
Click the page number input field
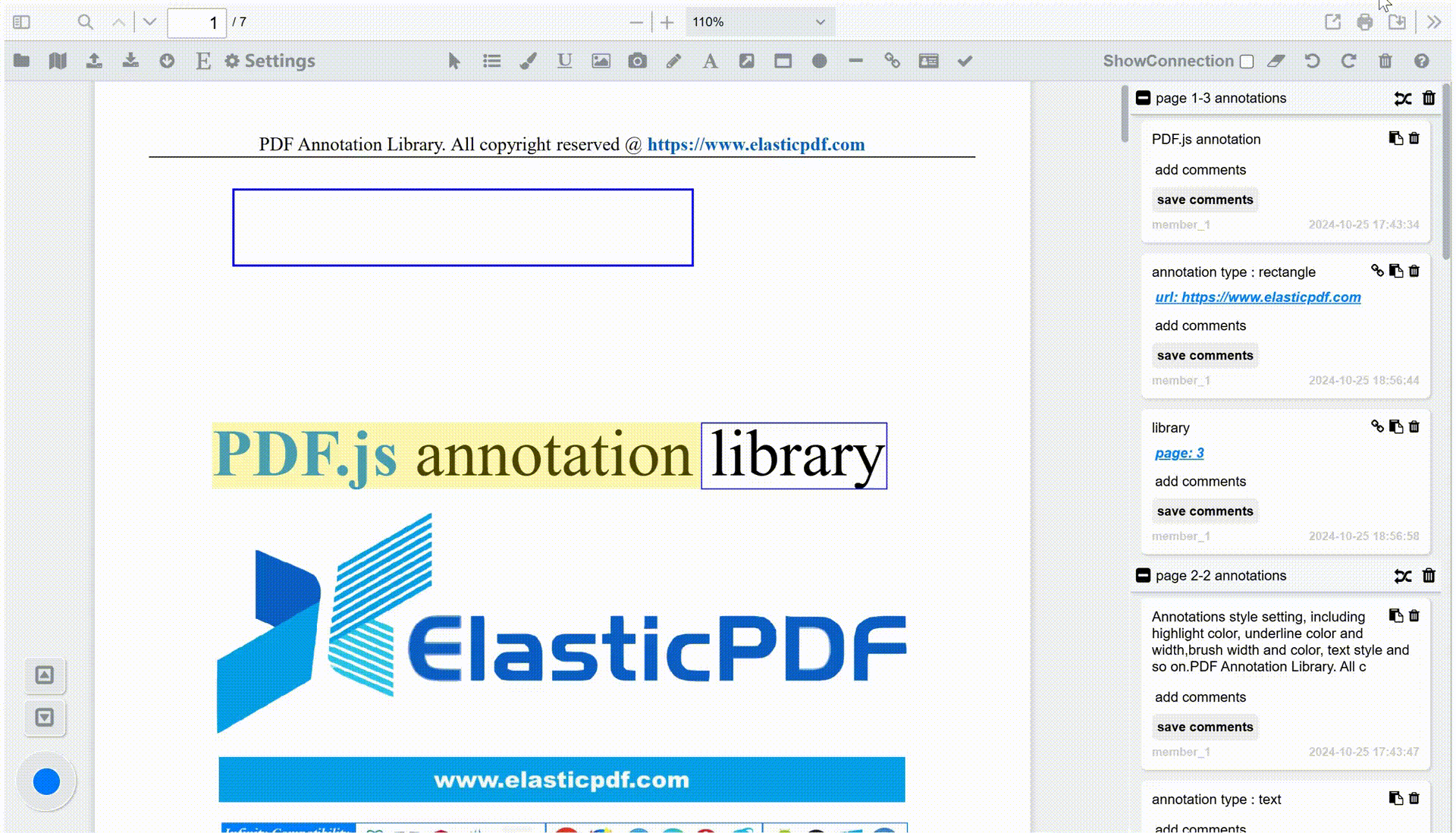(x=196, y=23)
